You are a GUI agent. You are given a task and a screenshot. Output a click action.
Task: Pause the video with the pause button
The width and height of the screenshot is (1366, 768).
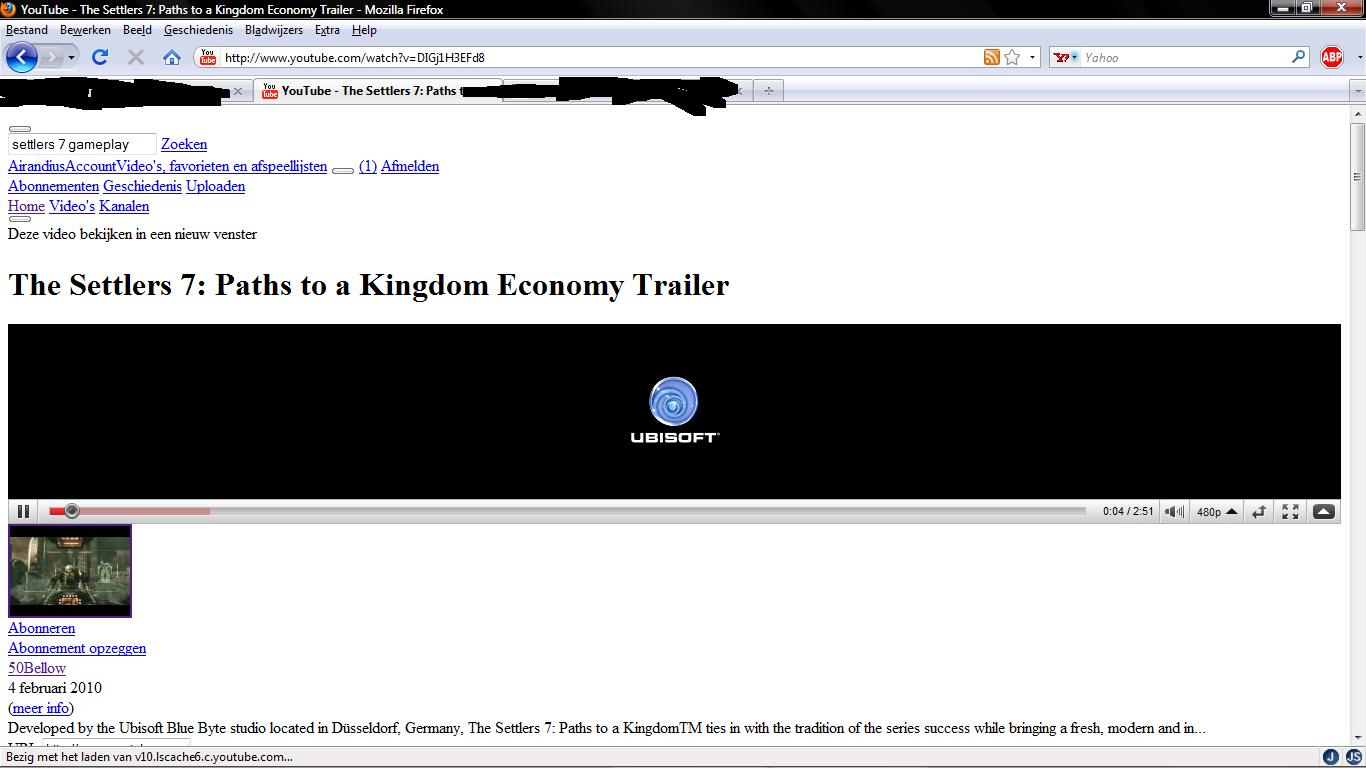tap(23, 511)
